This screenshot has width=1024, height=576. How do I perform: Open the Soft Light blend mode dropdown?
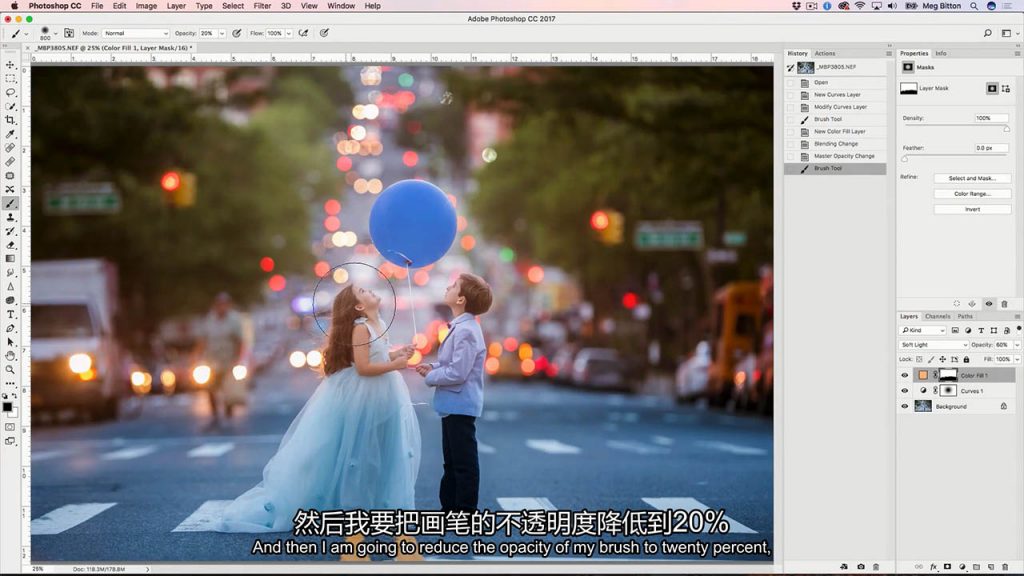click(932, 344)
